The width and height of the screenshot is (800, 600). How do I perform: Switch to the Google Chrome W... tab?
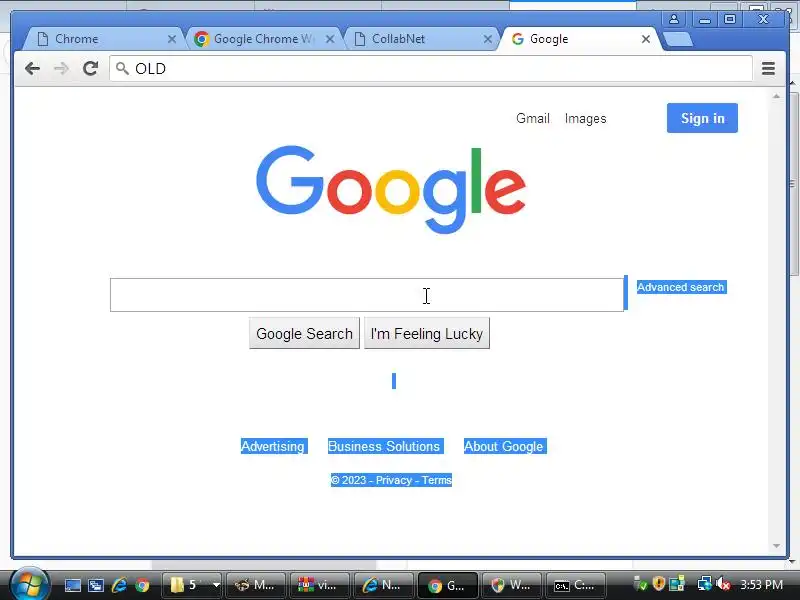coord(263,39)
